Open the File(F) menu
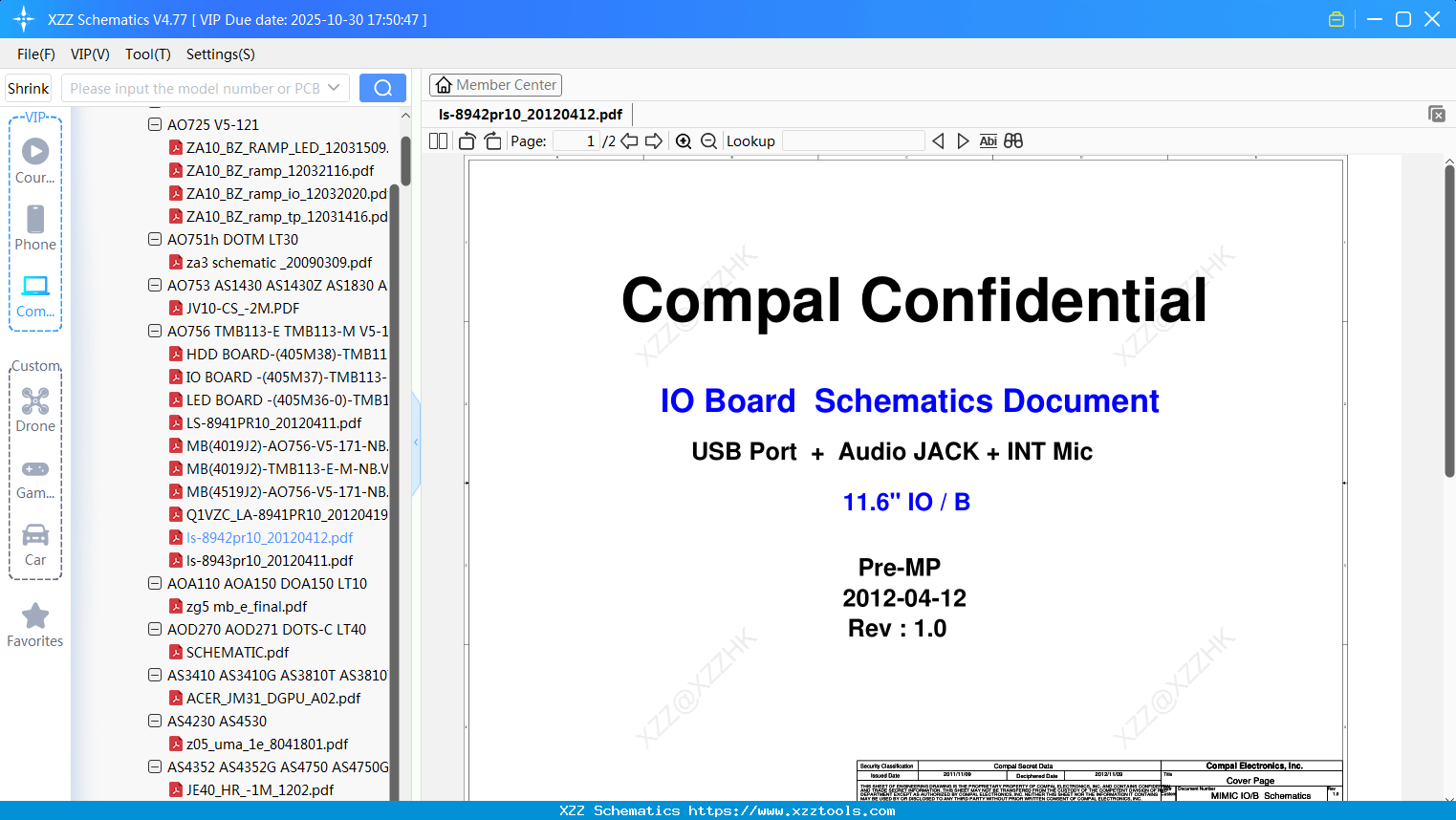The image size is (1456, 820). [36, 54]
